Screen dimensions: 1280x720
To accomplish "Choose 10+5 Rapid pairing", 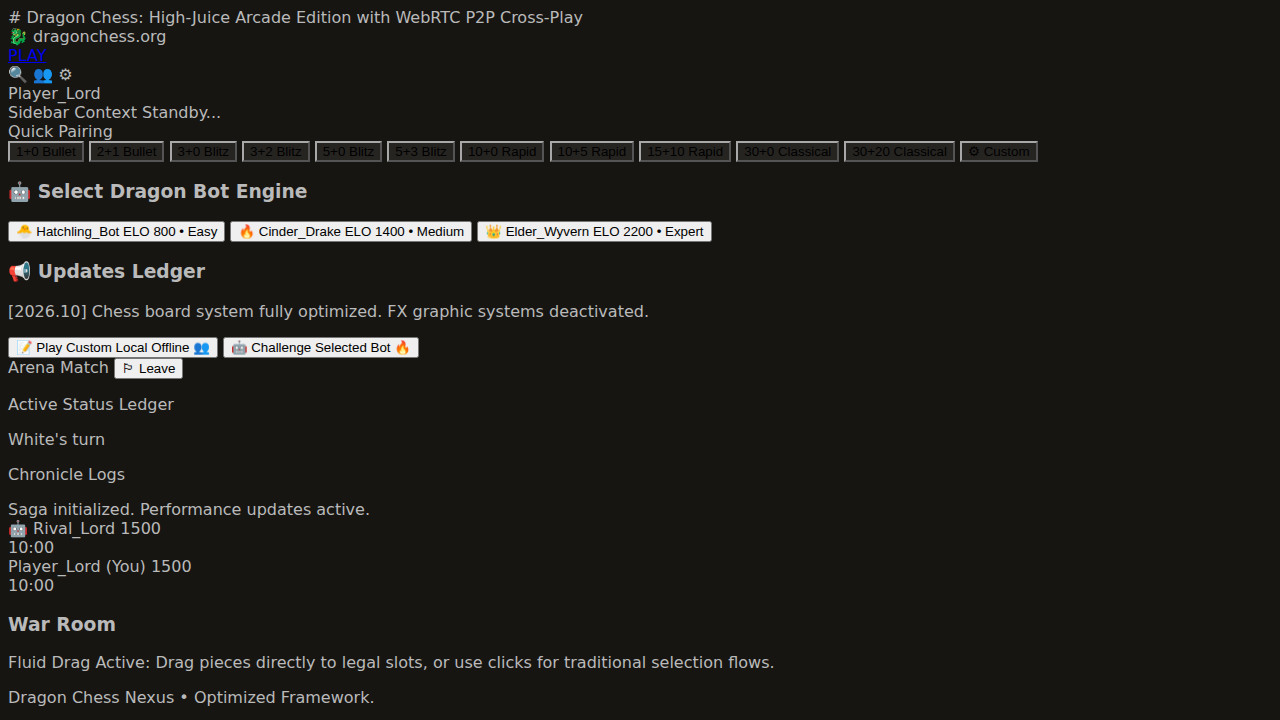I will click(x=592, y=151).
